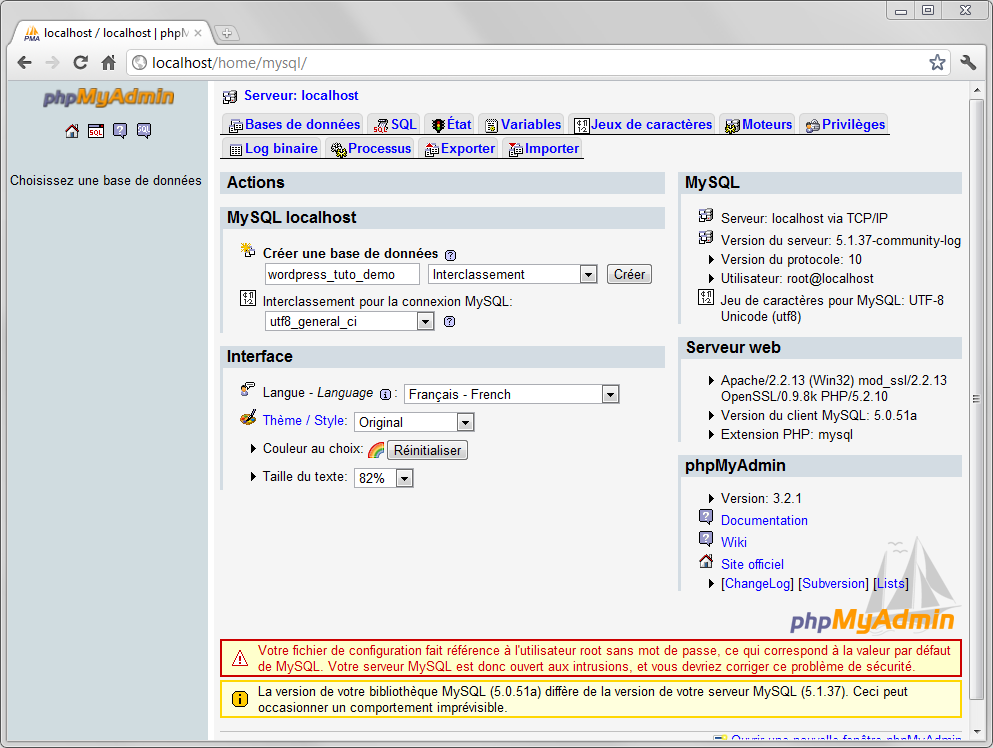Open the Documentation link

tap(764, 521)
